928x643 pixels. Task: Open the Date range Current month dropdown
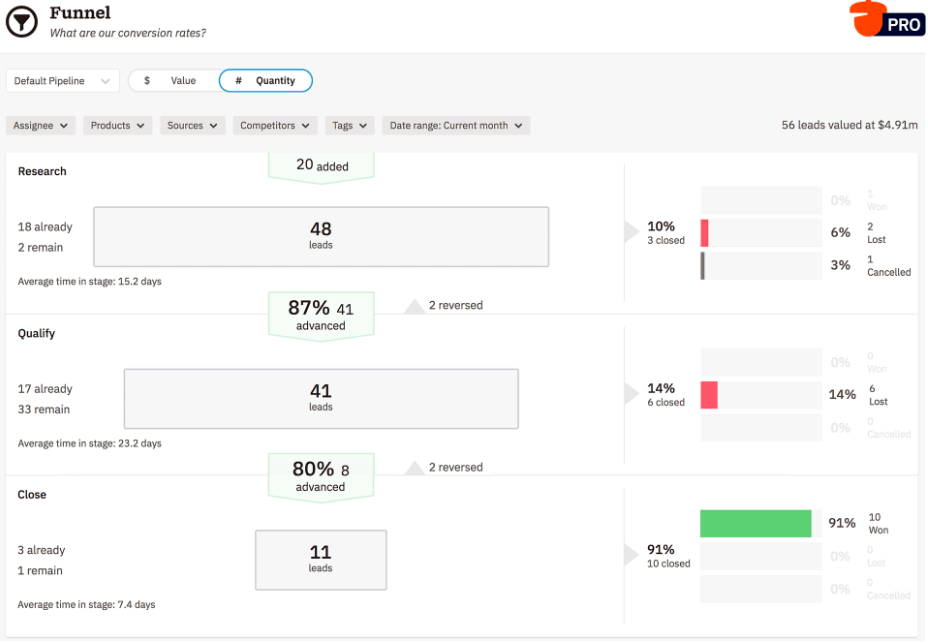[x=456, y=125]
